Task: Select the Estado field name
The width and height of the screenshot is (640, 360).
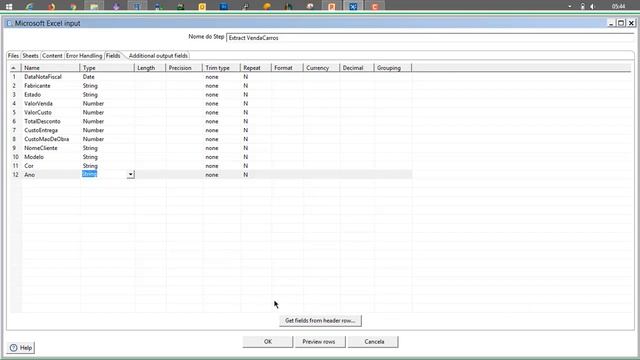Action: [x=32, y=95]
